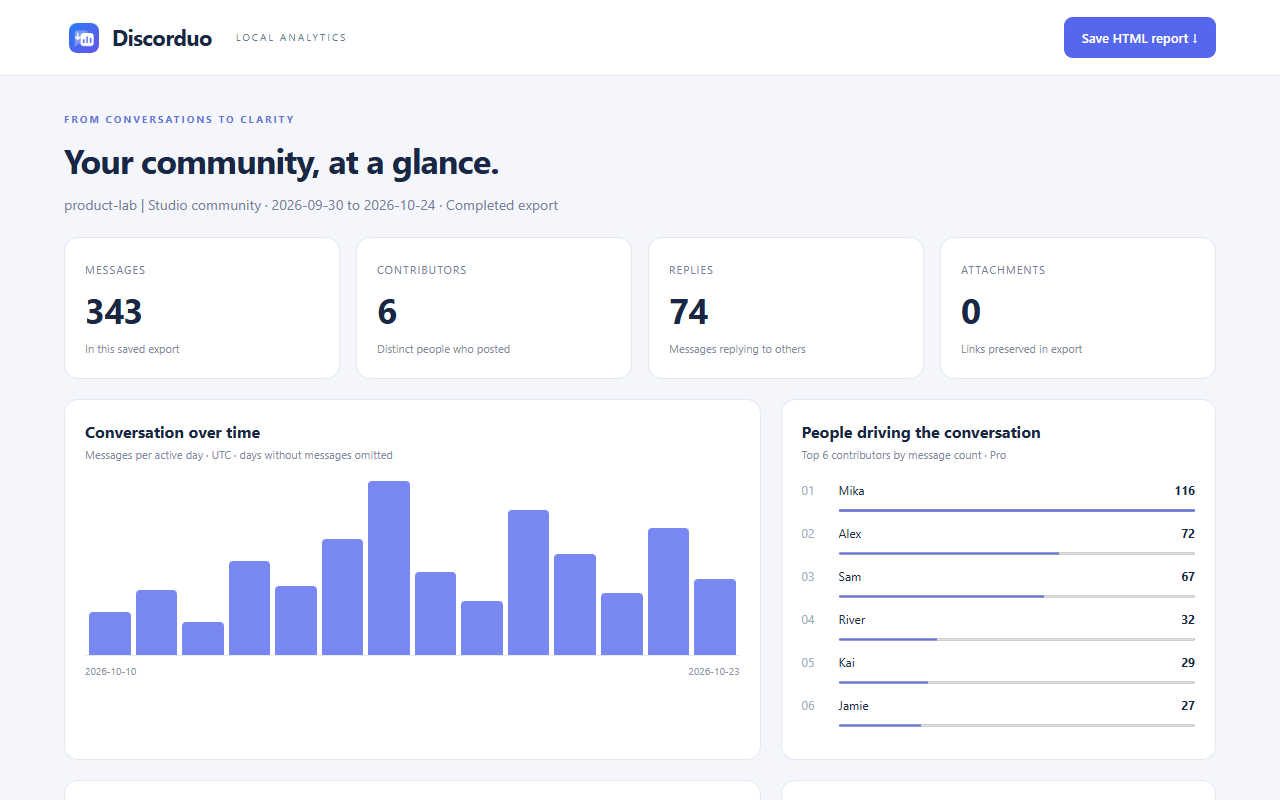Click Jamie's progress bar
Image resolution: width=1280 pixels, height=800 pixels.
coord(1017,725)
